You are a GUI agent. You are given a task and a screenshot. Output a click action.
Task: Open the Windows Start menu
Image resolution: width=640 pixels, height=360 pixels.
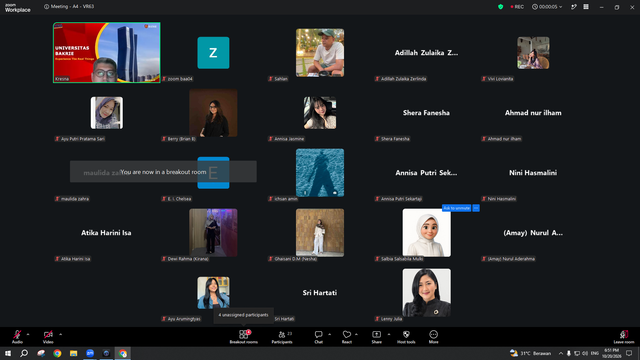8,353
